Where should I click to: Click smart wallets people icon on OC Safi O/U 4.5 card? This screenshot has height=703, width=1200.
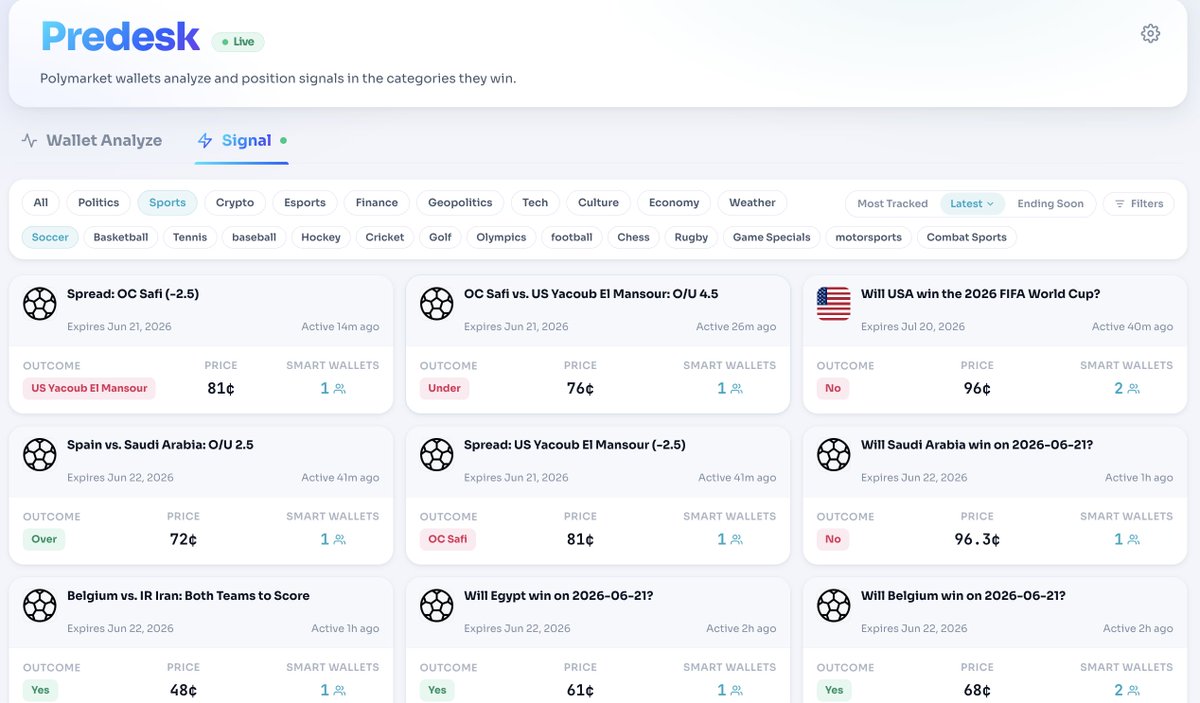tap(736, 389)
